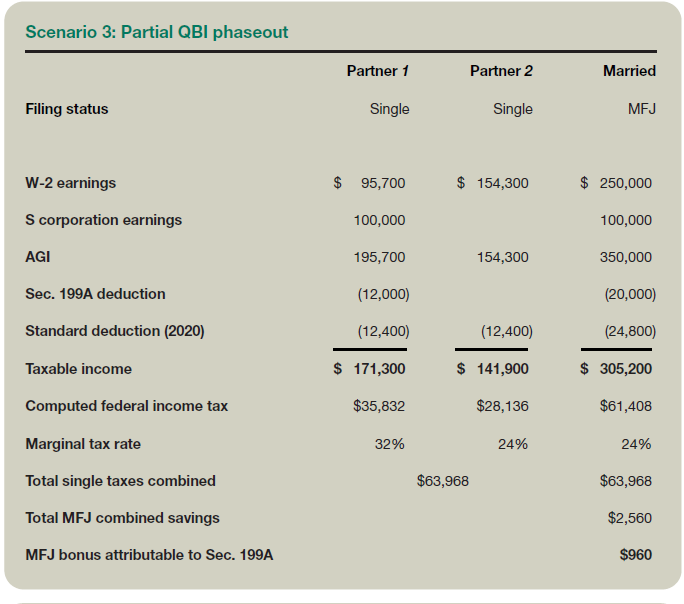Screen dimensions: 684x604
Task: Click the W-2 earnings row label
Action: (x=70, y=183)
